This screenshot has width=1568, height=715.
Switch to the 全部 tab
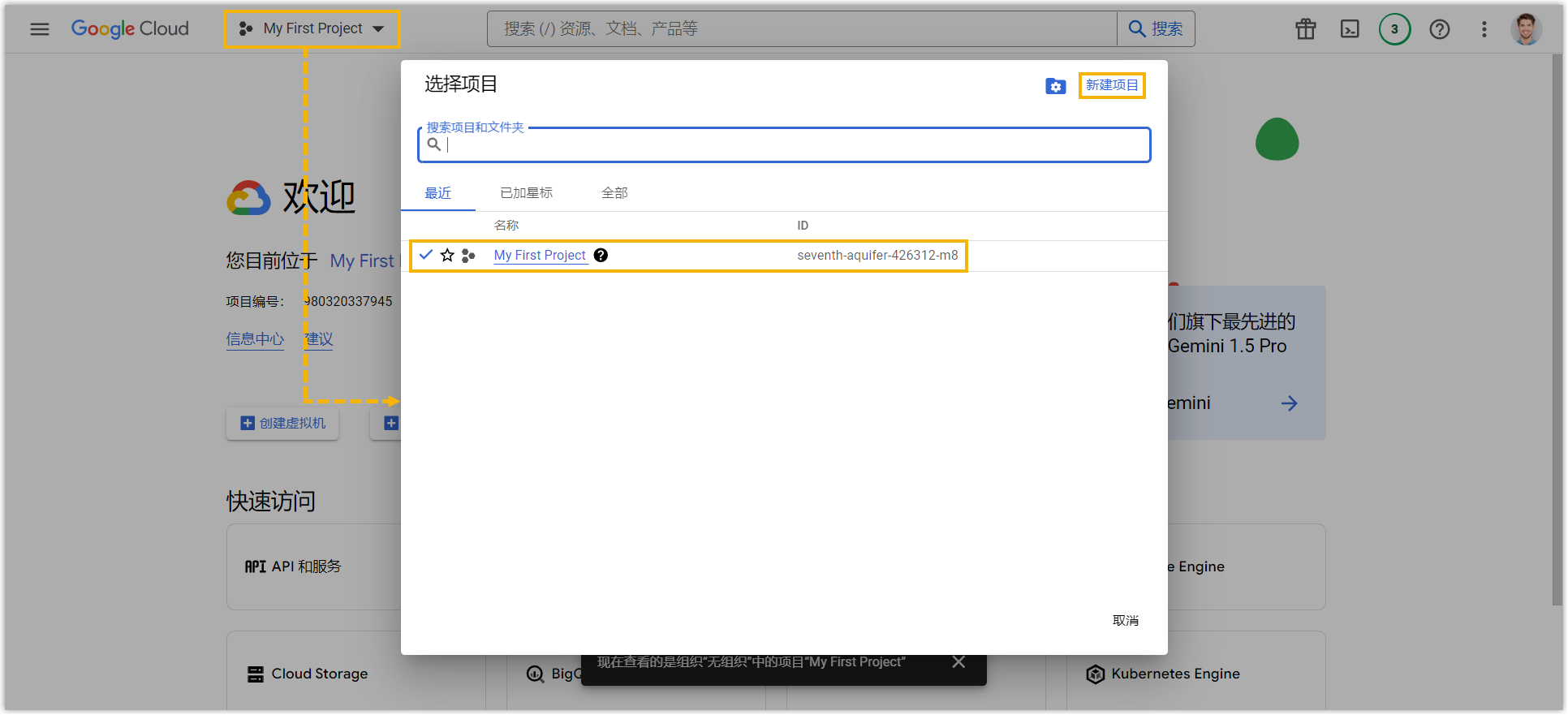[614, 193]
